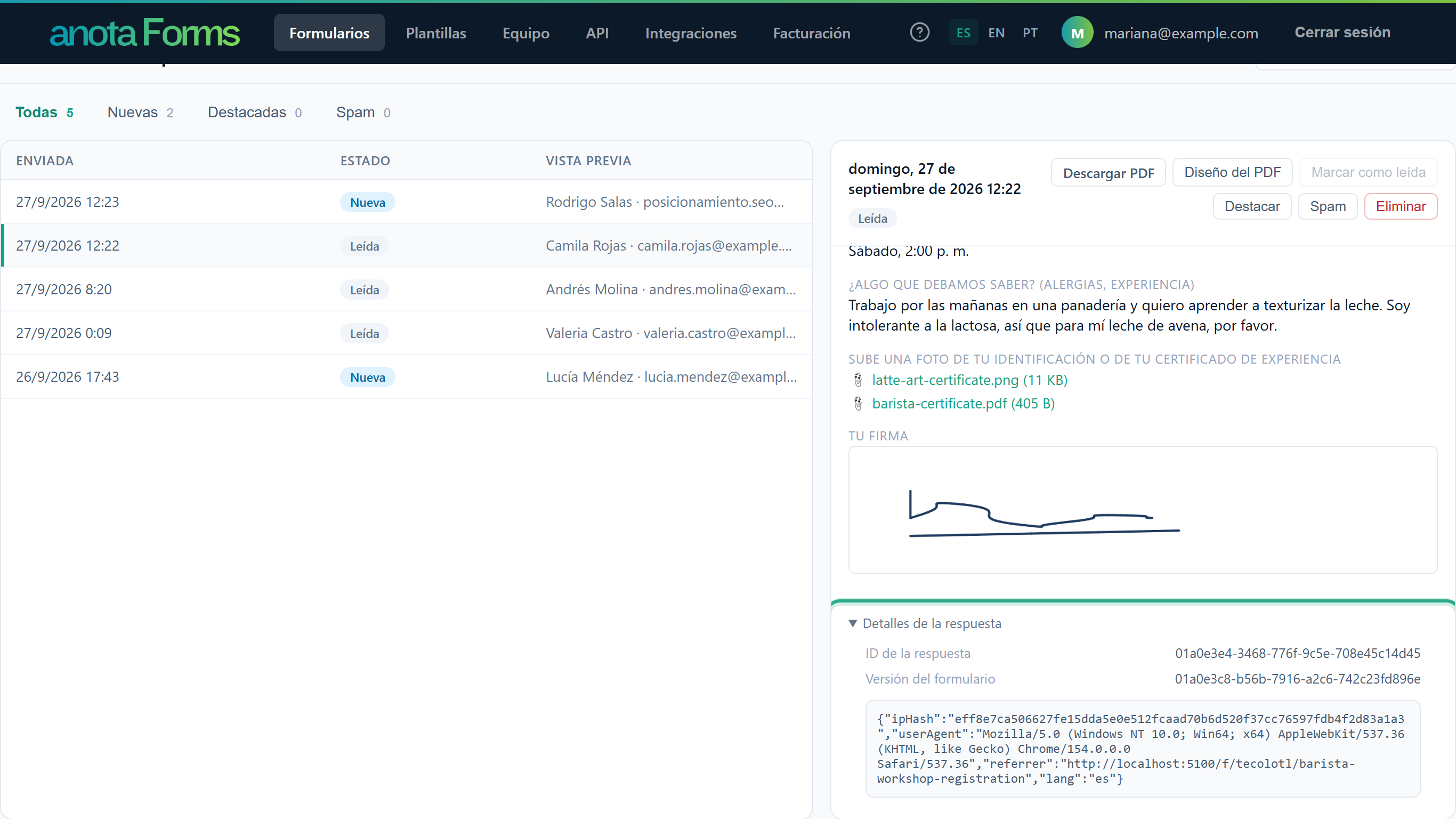Open the help question mark icon

(x=920, y=32)
